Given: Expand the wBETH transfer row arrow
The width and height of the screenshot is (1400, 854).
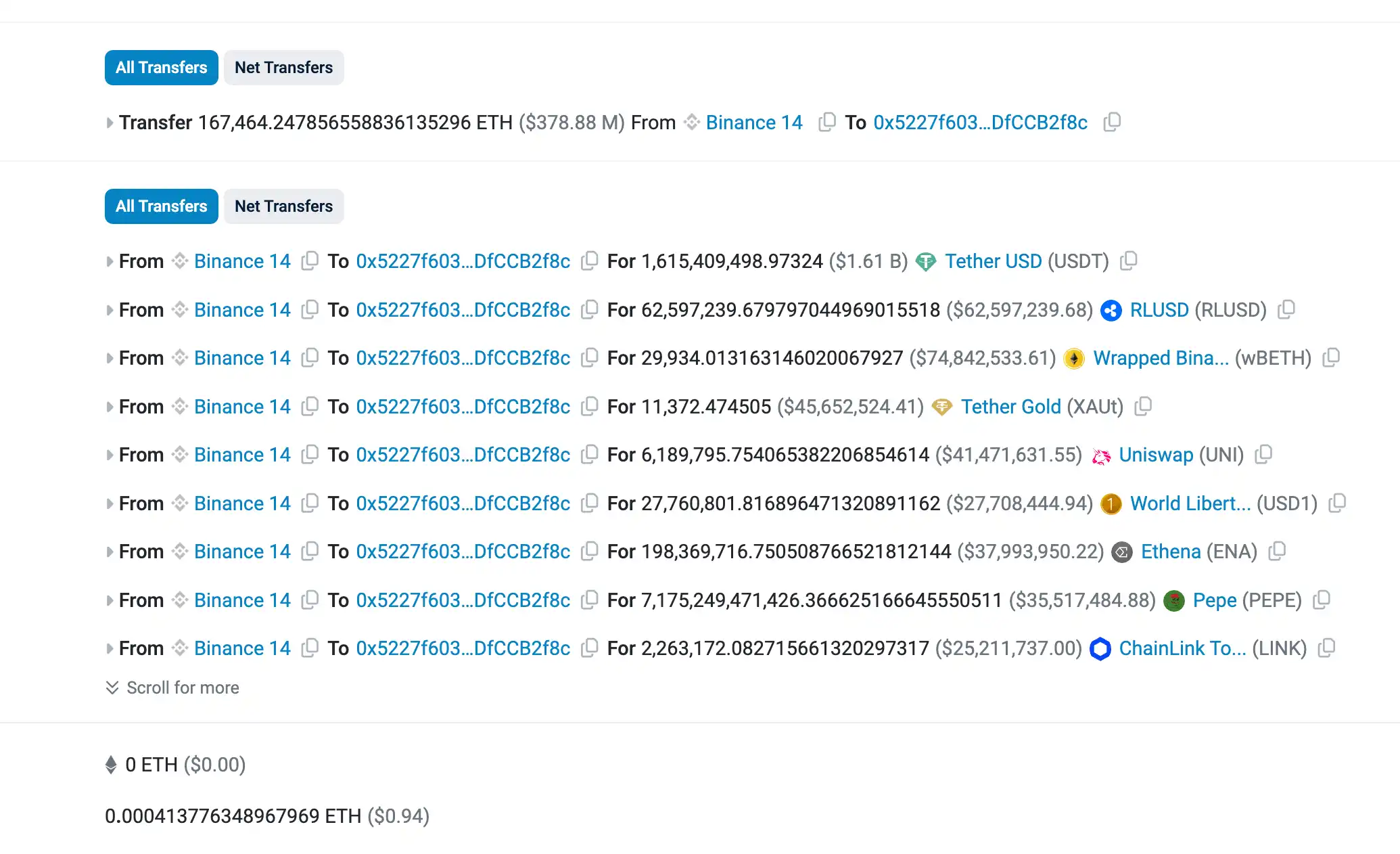Looking at the screenshot, I should point(110,358).
